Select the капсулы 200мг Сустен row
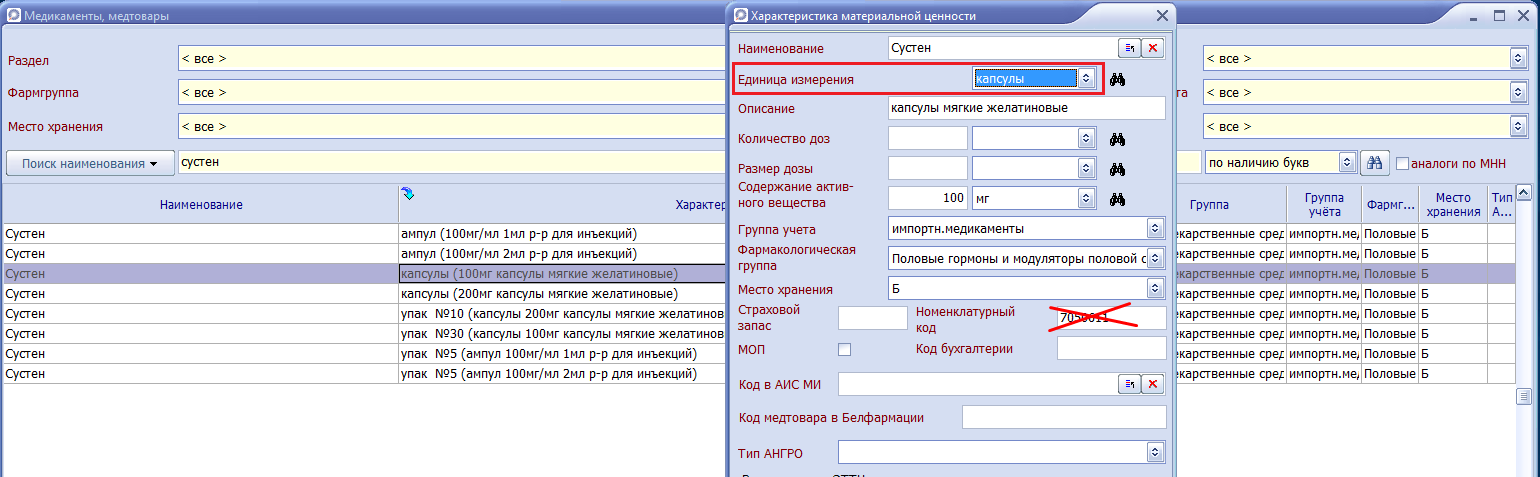 [200, 294]
